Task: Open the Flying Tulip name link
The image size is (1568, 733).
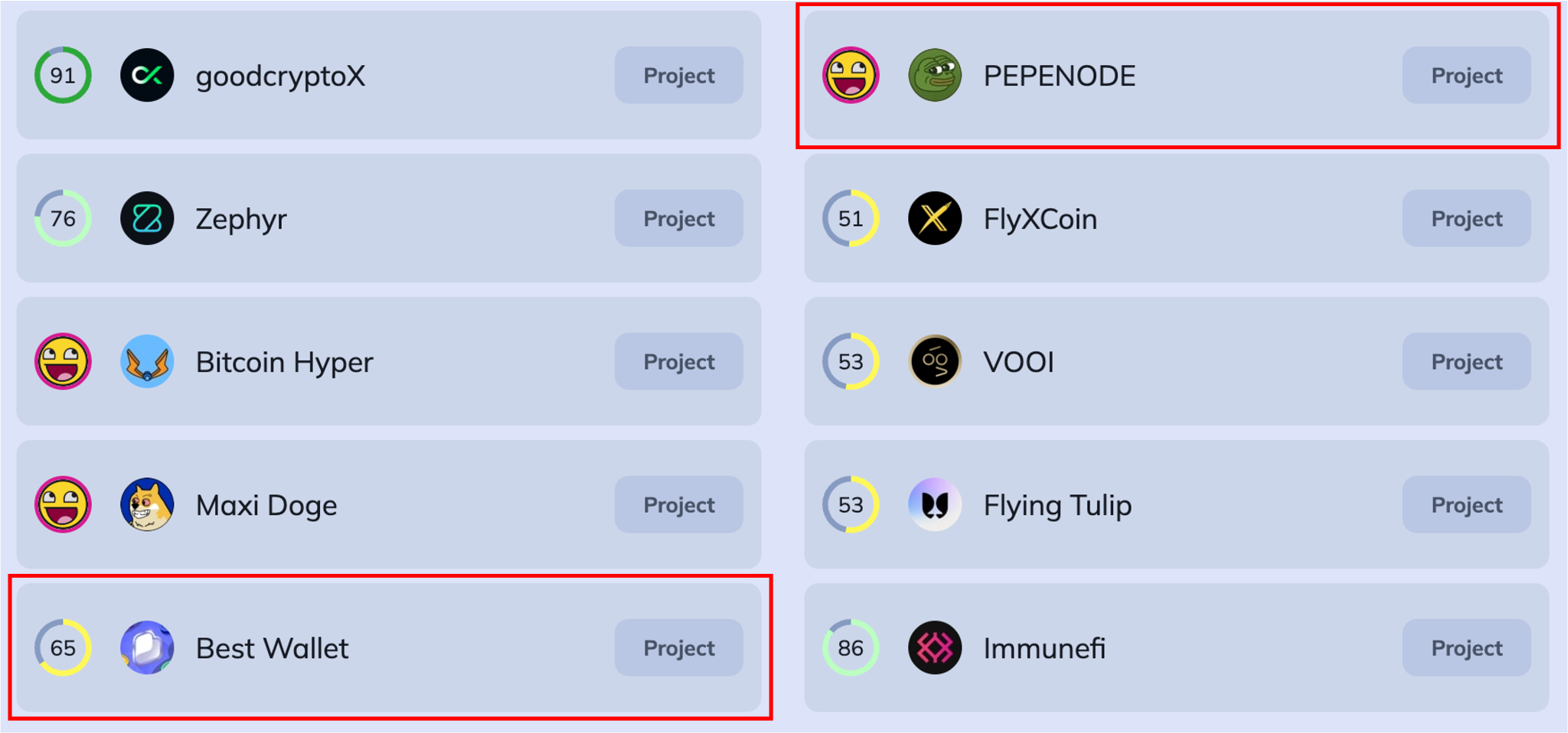Action: click(x=1057, y=505)
